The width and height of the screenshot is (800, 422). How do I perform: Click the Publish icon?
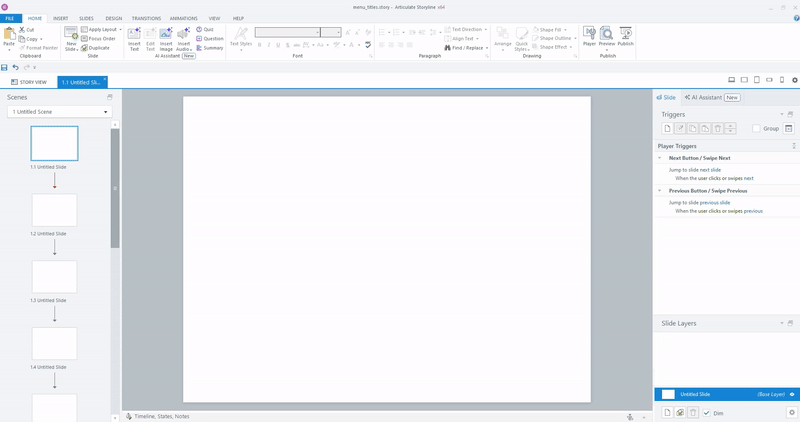(x=626, y=33)
